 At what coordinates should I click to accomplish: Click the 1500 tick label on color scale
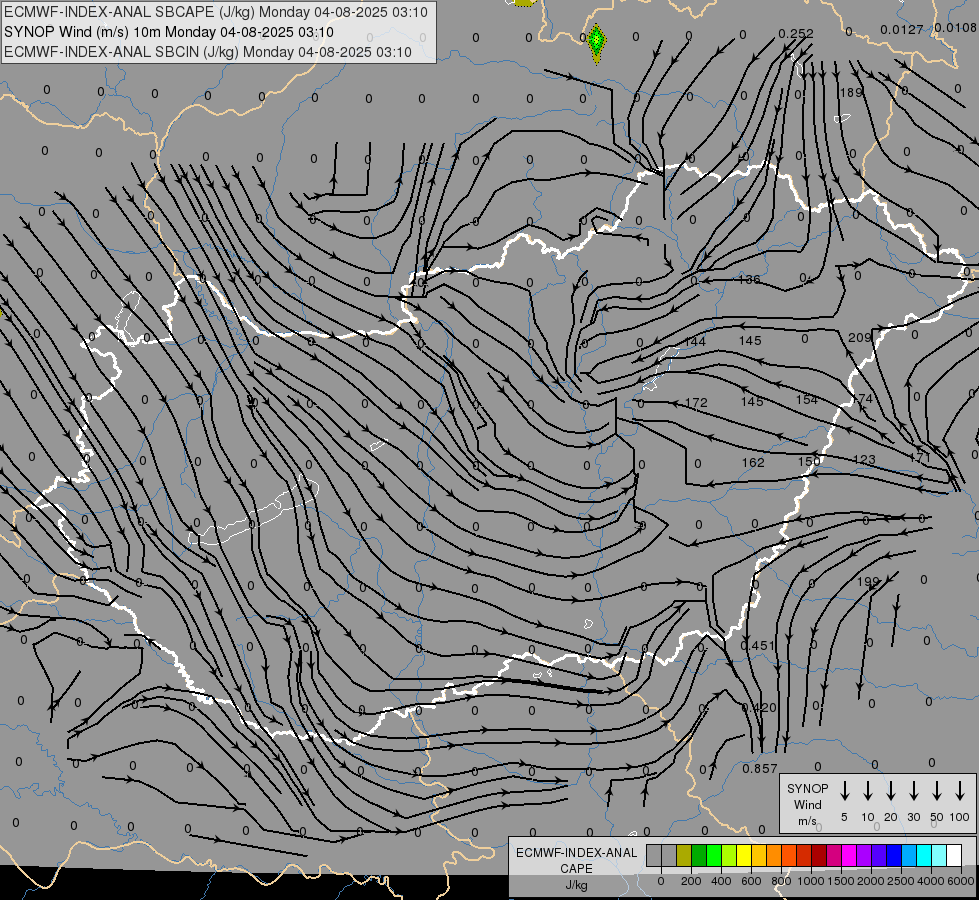pos(840,881)
